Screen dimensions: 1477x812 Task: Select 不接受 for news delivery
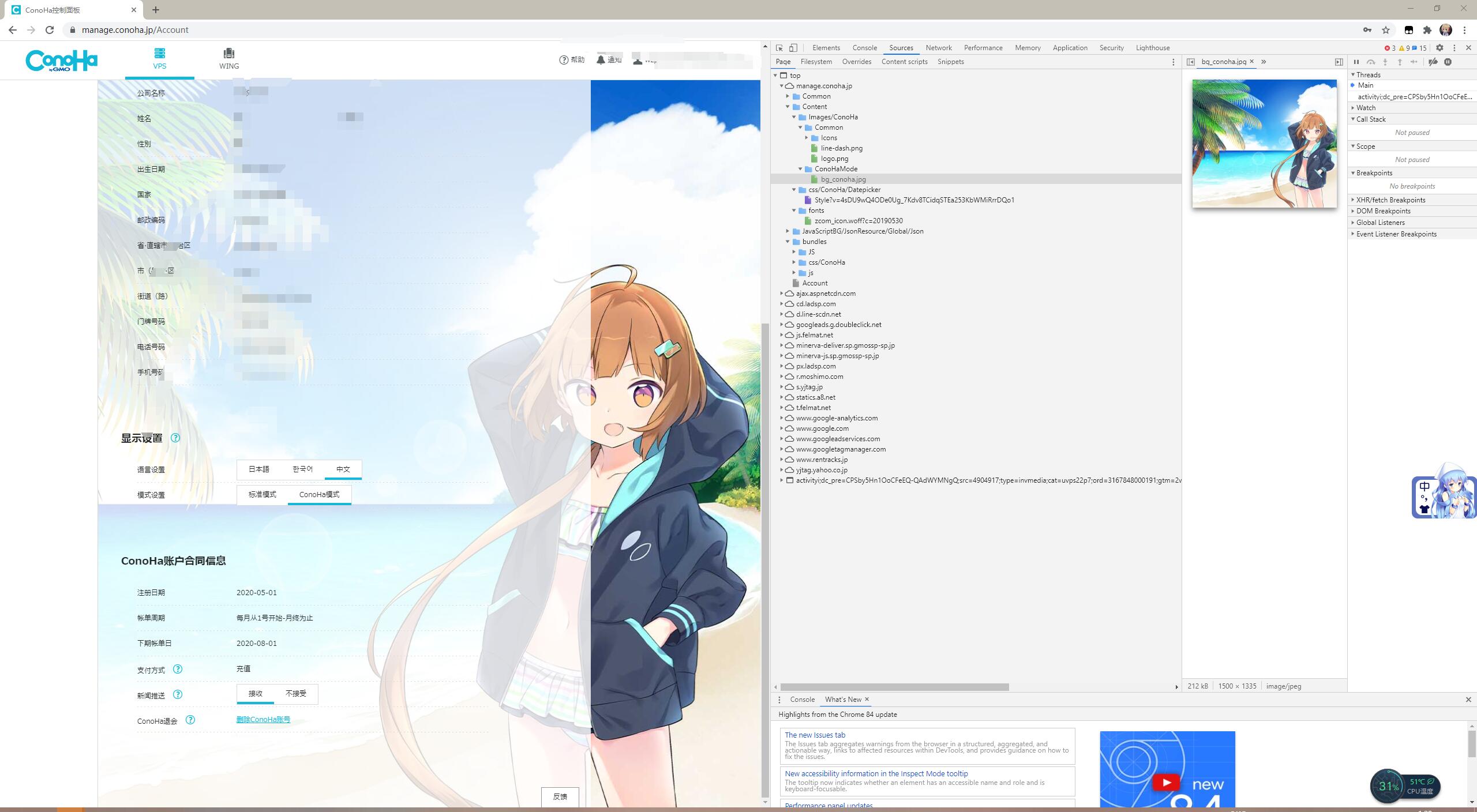[x=296, y=694]
